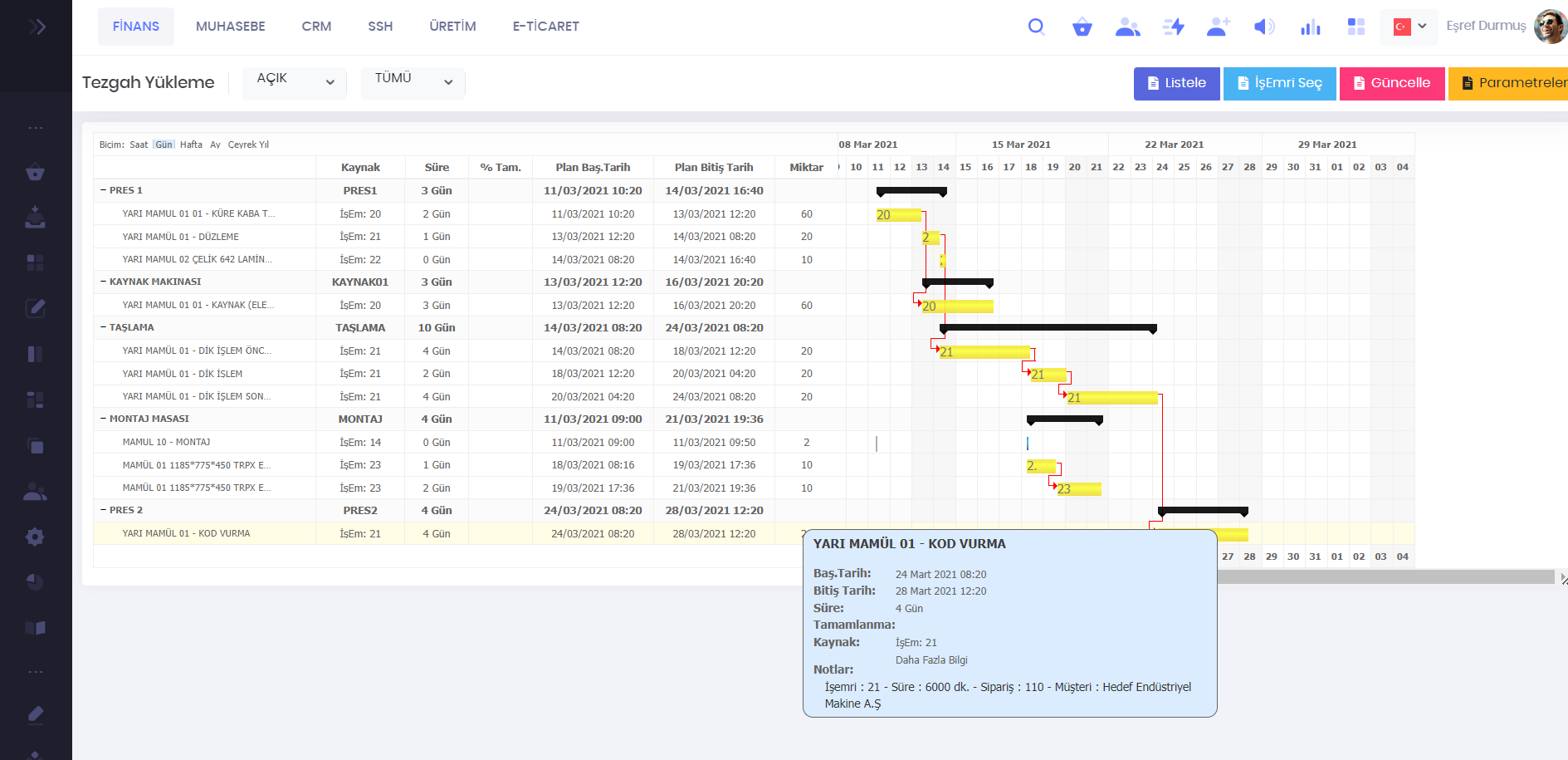The width and height of the screenshot is (1568, 760).
Task: Expand sidebar with double chevron icon
Action: [37, 27]
